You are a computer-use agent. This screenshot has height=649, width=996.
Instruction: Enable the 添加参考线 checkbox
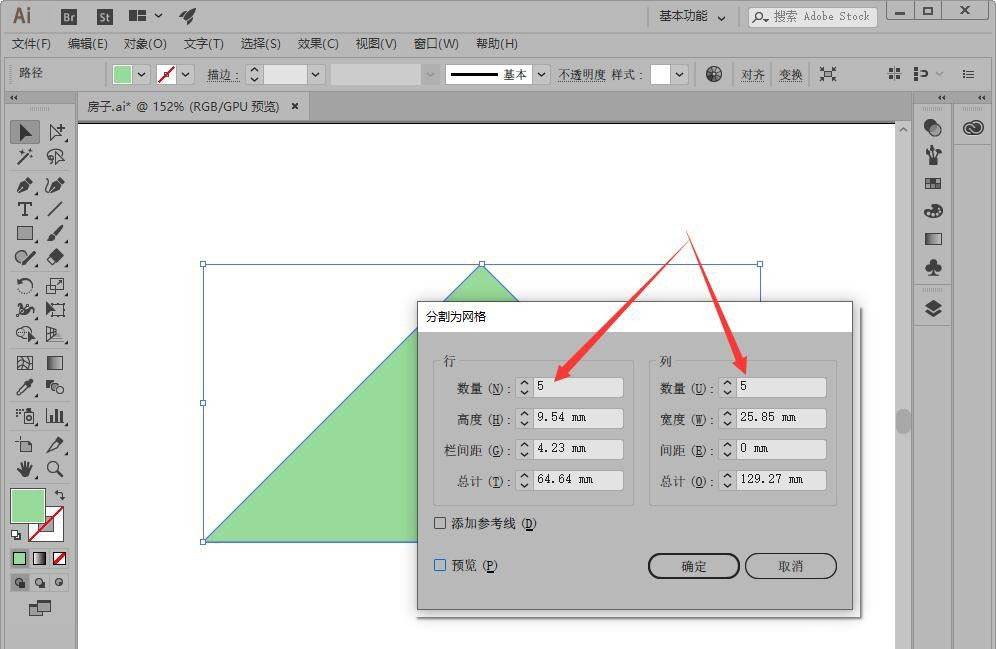(440, 523)
